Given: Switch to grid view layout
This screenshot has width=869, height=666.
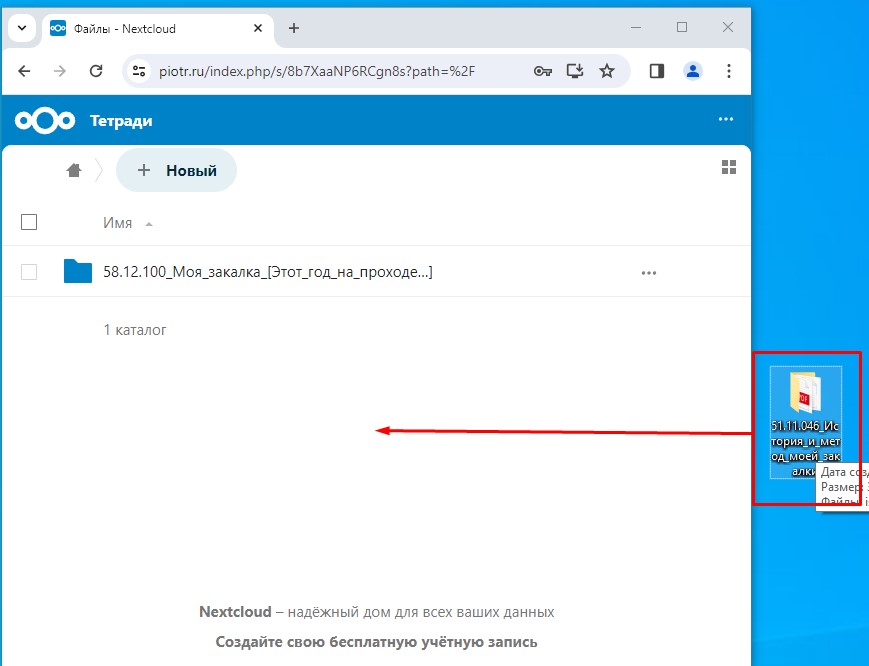Looking at the screenshot, I should (x=728, y=167).
